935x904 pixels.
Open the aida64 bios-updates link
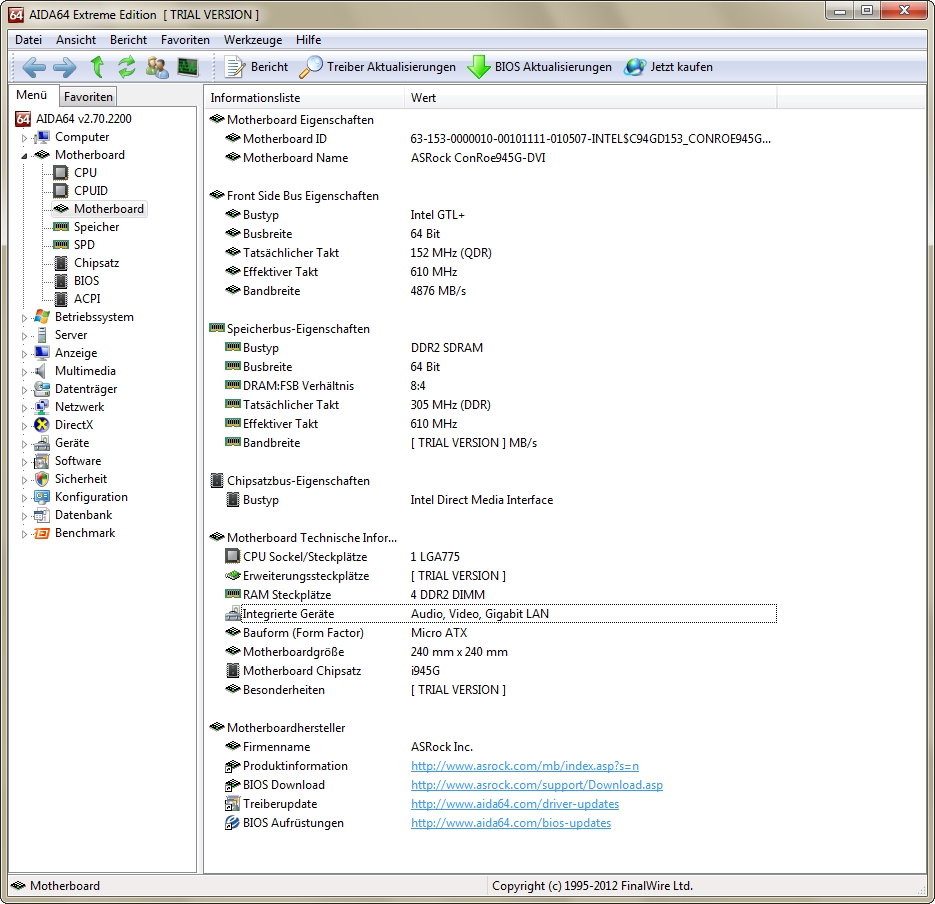click(x=510, y=823)
